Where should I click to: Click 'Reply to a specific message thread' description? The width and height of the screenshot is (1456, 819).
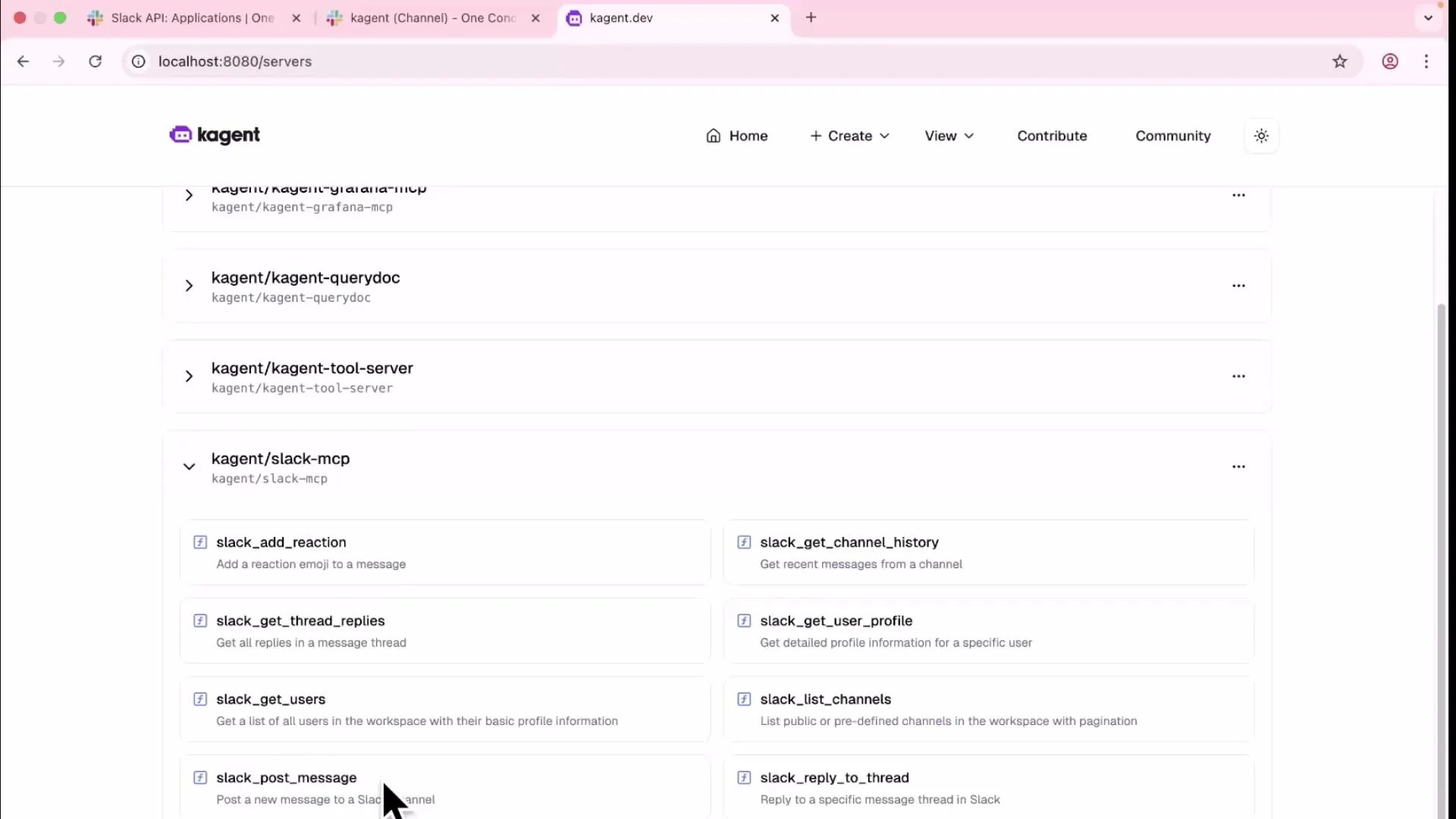[880, 800]
